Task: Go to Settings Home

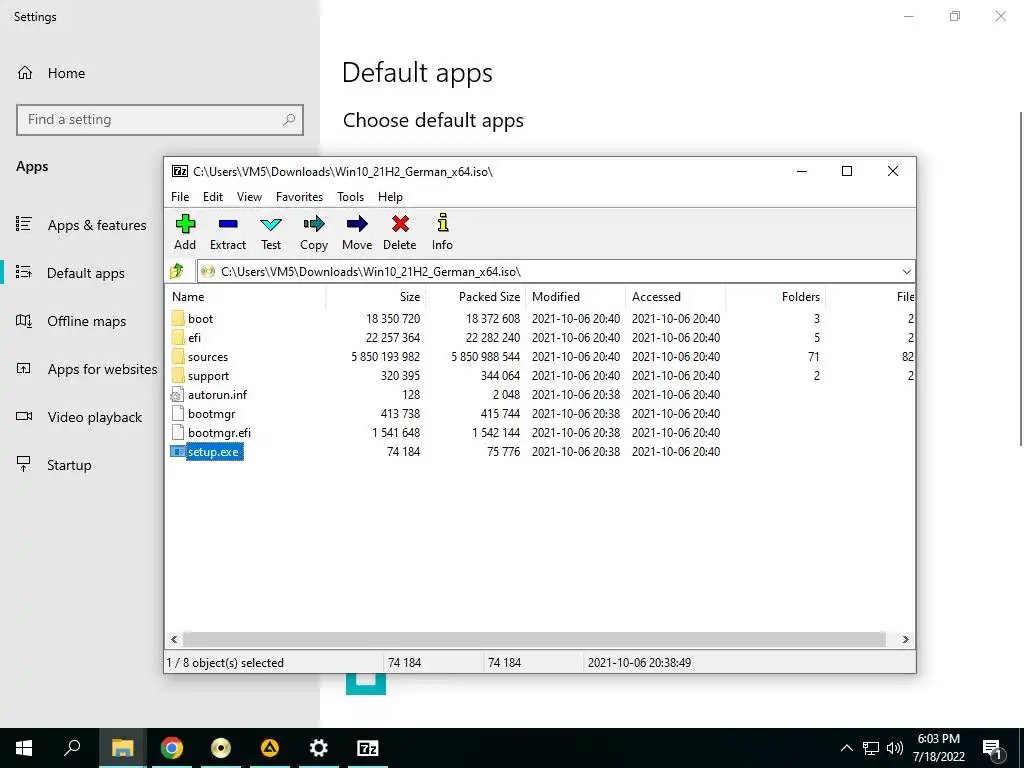Action: click(51, 73)
